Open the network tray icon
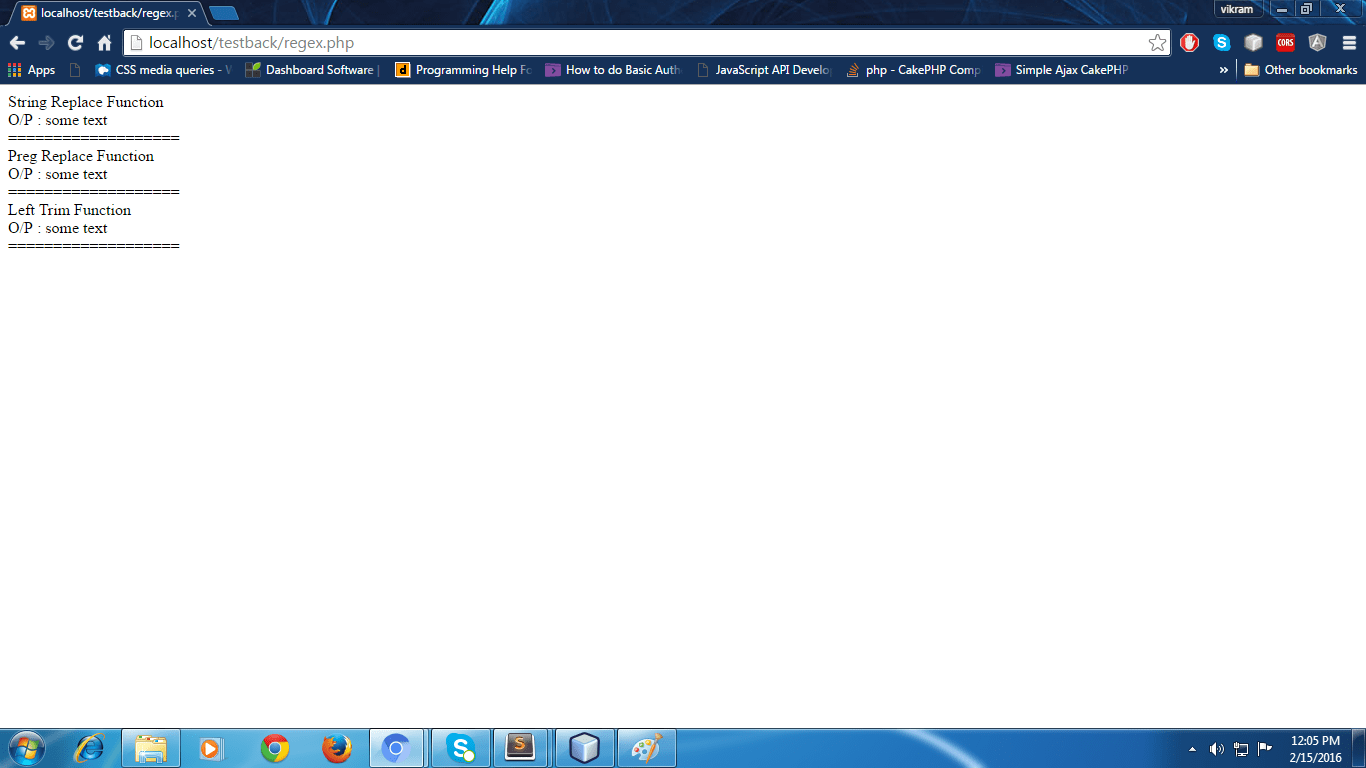Screen dimensions: 1366x768 click(x=1241, y=749)
